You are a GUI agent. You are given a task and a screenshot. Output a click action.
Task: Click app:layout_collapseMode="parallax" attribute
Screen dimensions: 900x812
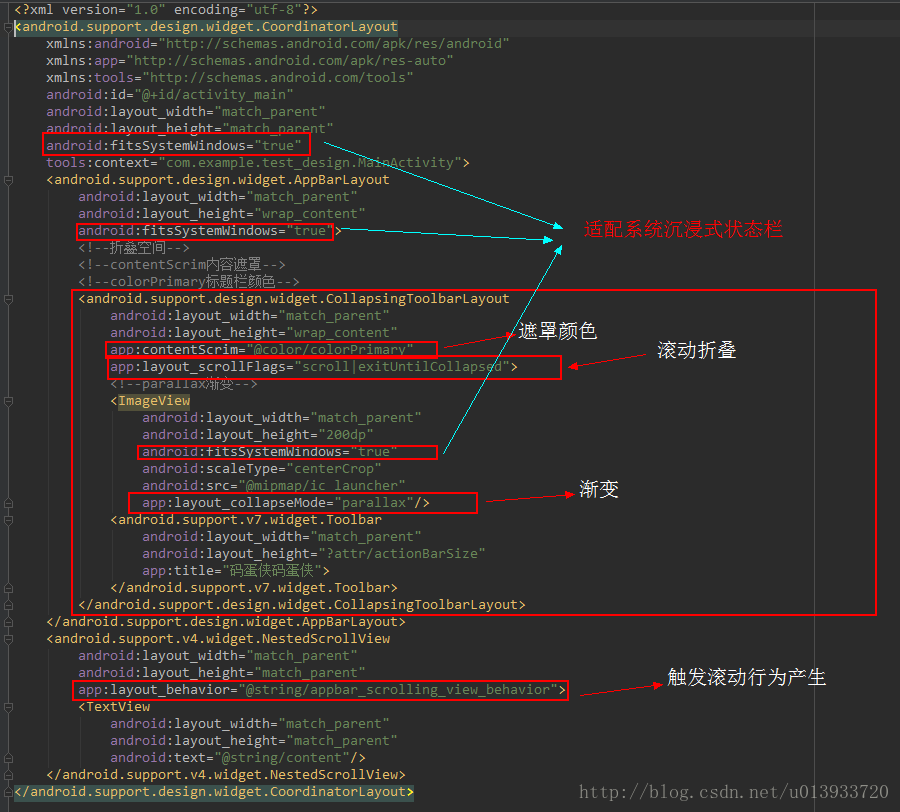pyautogui.click(x=286, y=503)
